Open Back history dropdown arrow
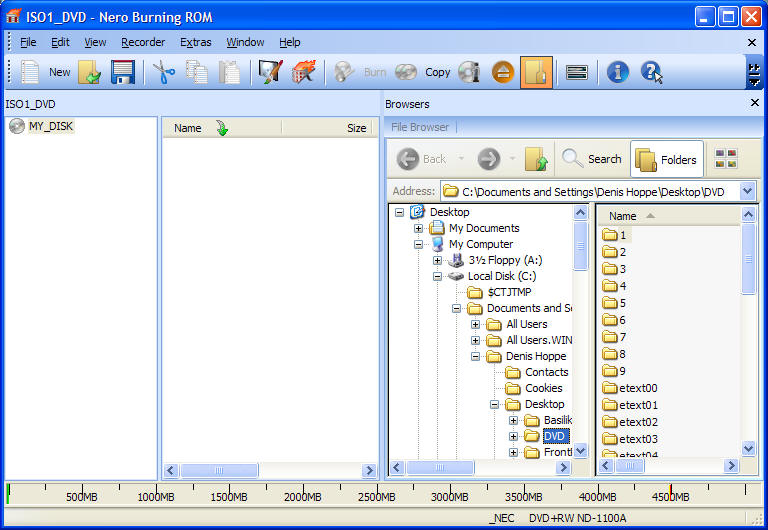 coord(460,158)
